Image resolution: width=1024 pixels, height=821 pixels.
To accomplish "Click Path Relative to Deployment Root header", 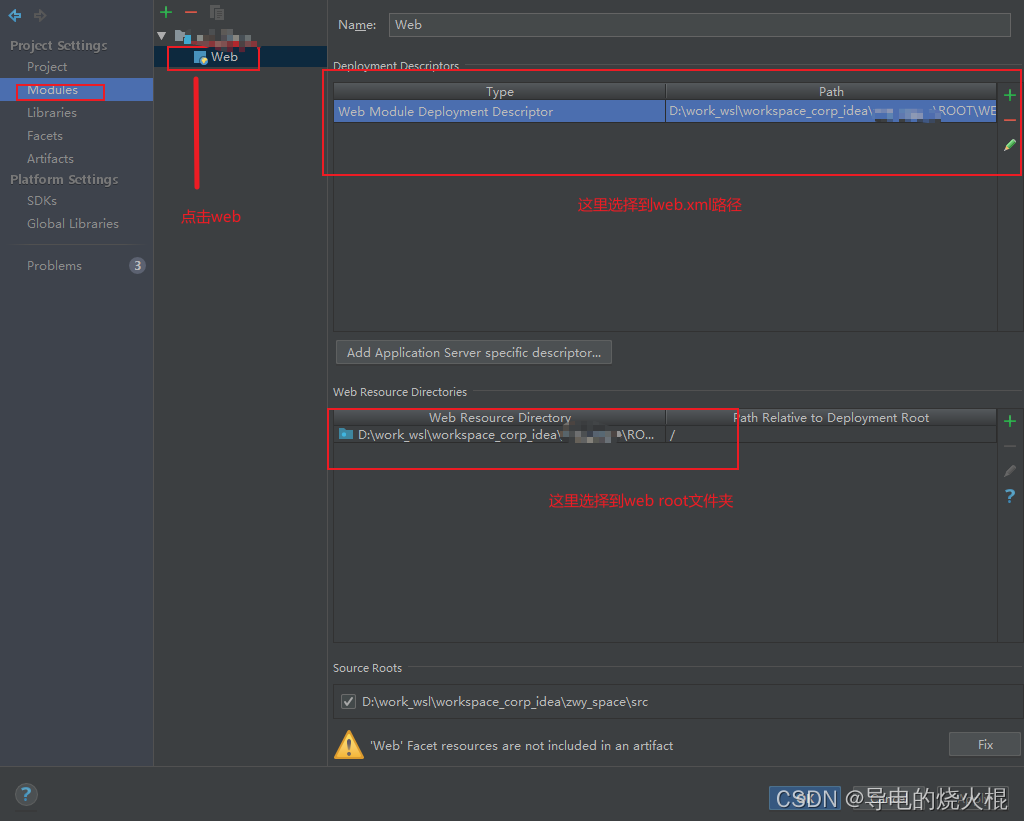I will 831,417.
